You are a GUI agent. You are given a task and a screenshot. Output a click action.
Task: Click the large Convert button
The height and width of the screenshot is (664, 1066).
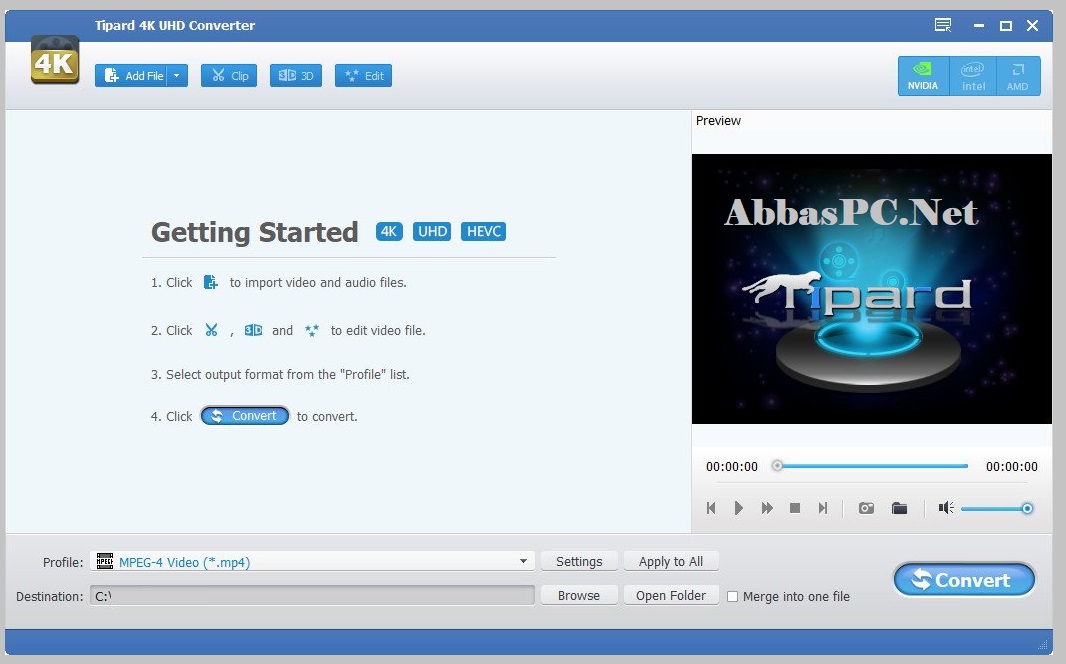964,580
